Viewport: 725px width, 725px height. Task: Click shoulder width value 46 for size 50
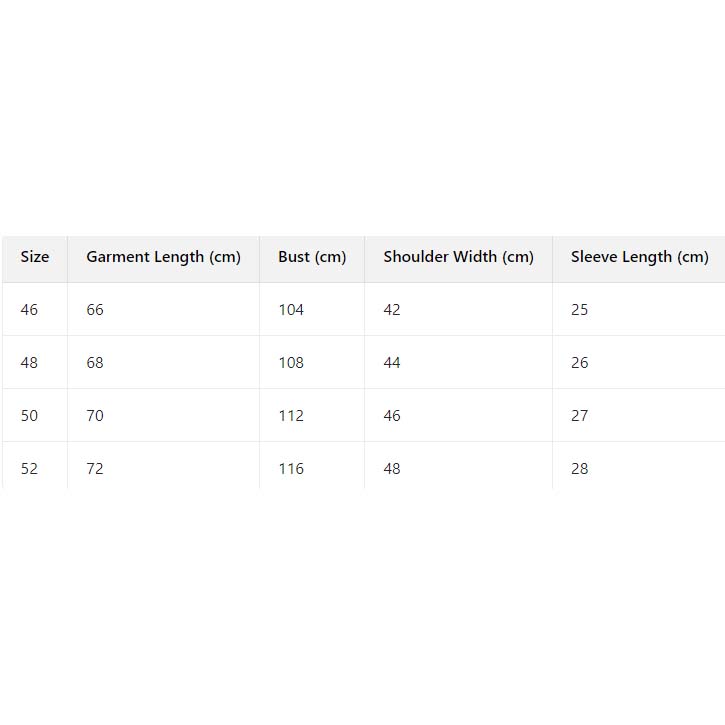[x=392, y=416]
